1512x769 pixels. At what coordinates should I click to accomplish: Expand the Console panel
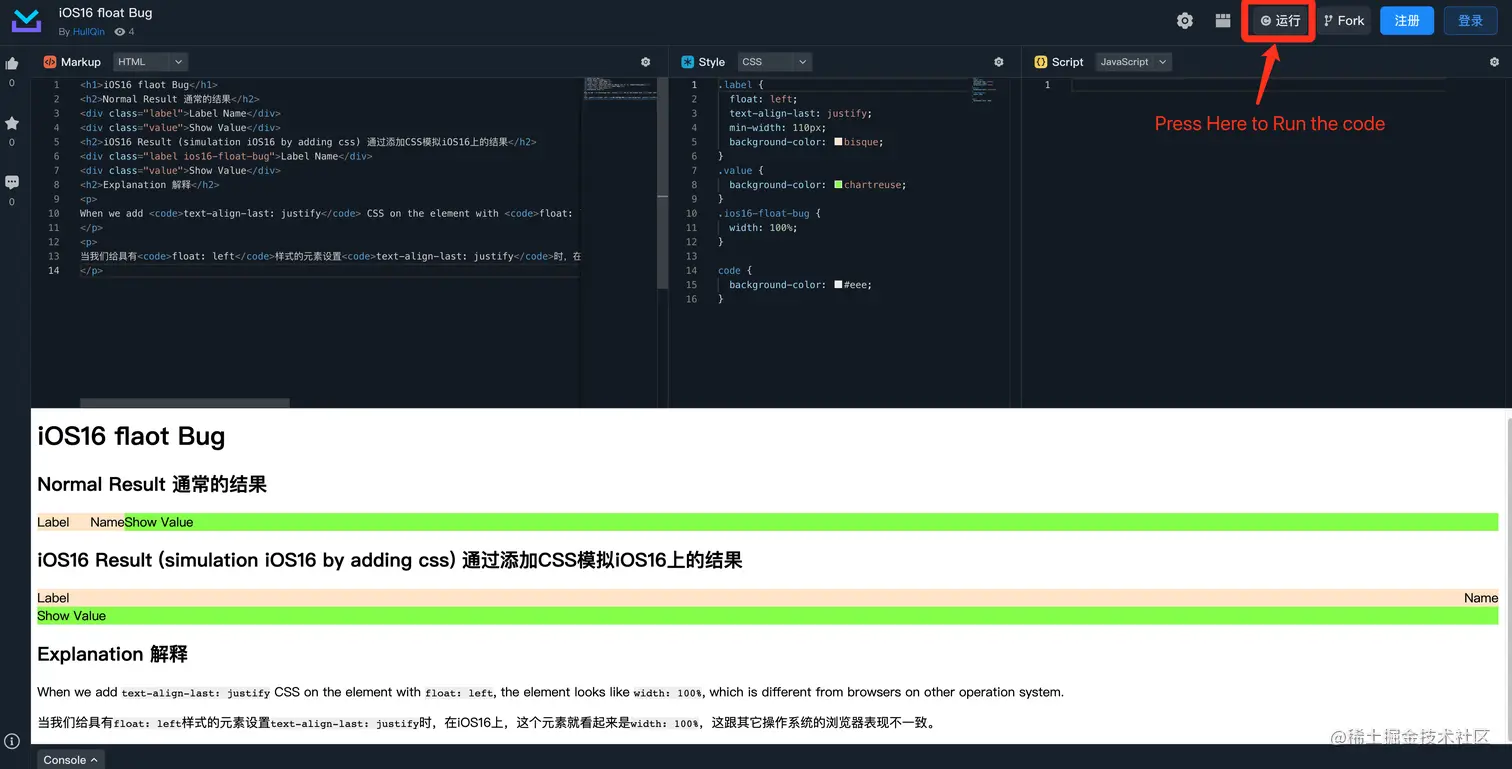pyautogui.click(x=71, y=760)
